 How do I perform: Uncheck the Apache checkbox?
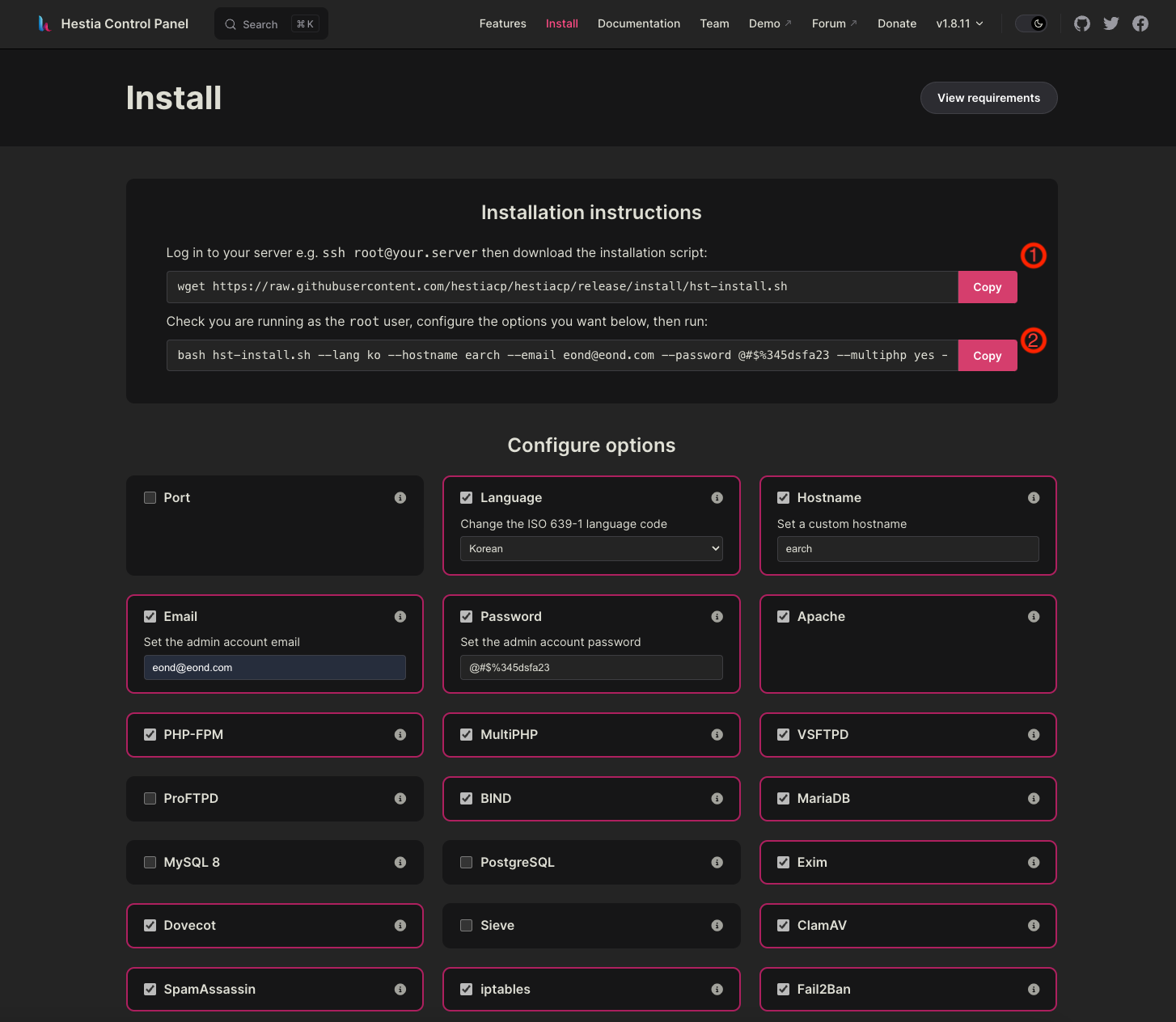coord(783,616)
